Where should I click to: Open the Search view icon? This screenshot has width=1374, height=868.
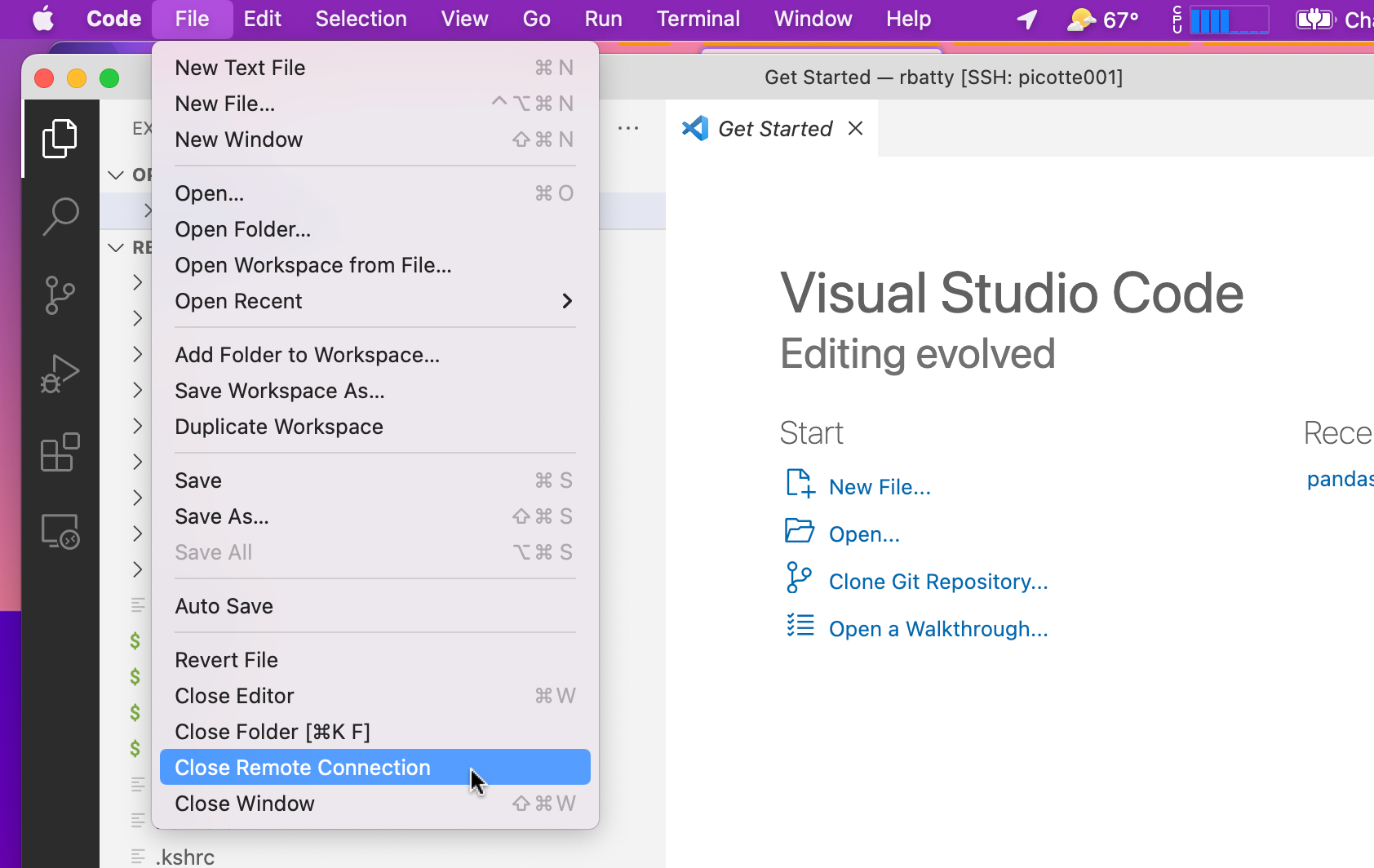60,217
